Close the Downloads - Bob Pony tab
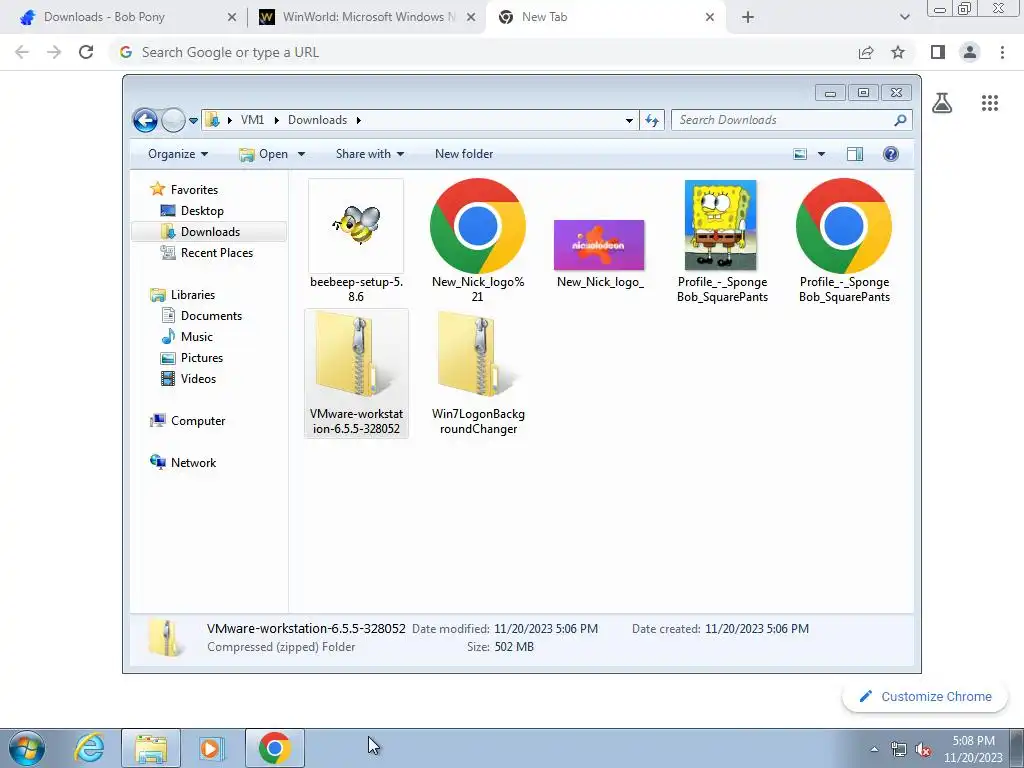This screenshot has width=1024, height=768. [232, 17]
